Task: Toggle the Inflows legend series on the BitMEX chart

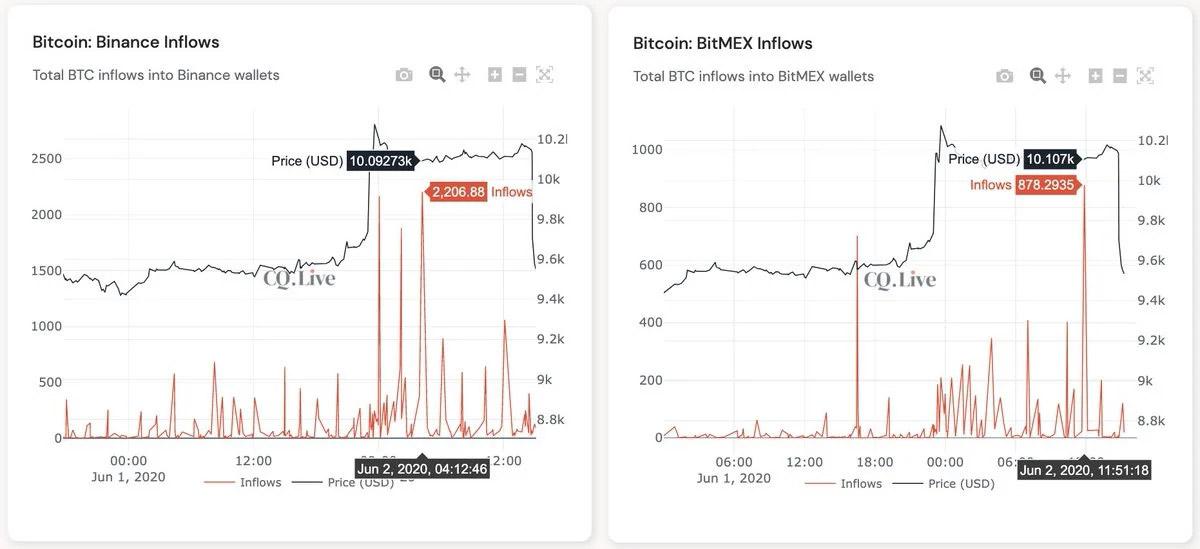Action: (843, 483)
